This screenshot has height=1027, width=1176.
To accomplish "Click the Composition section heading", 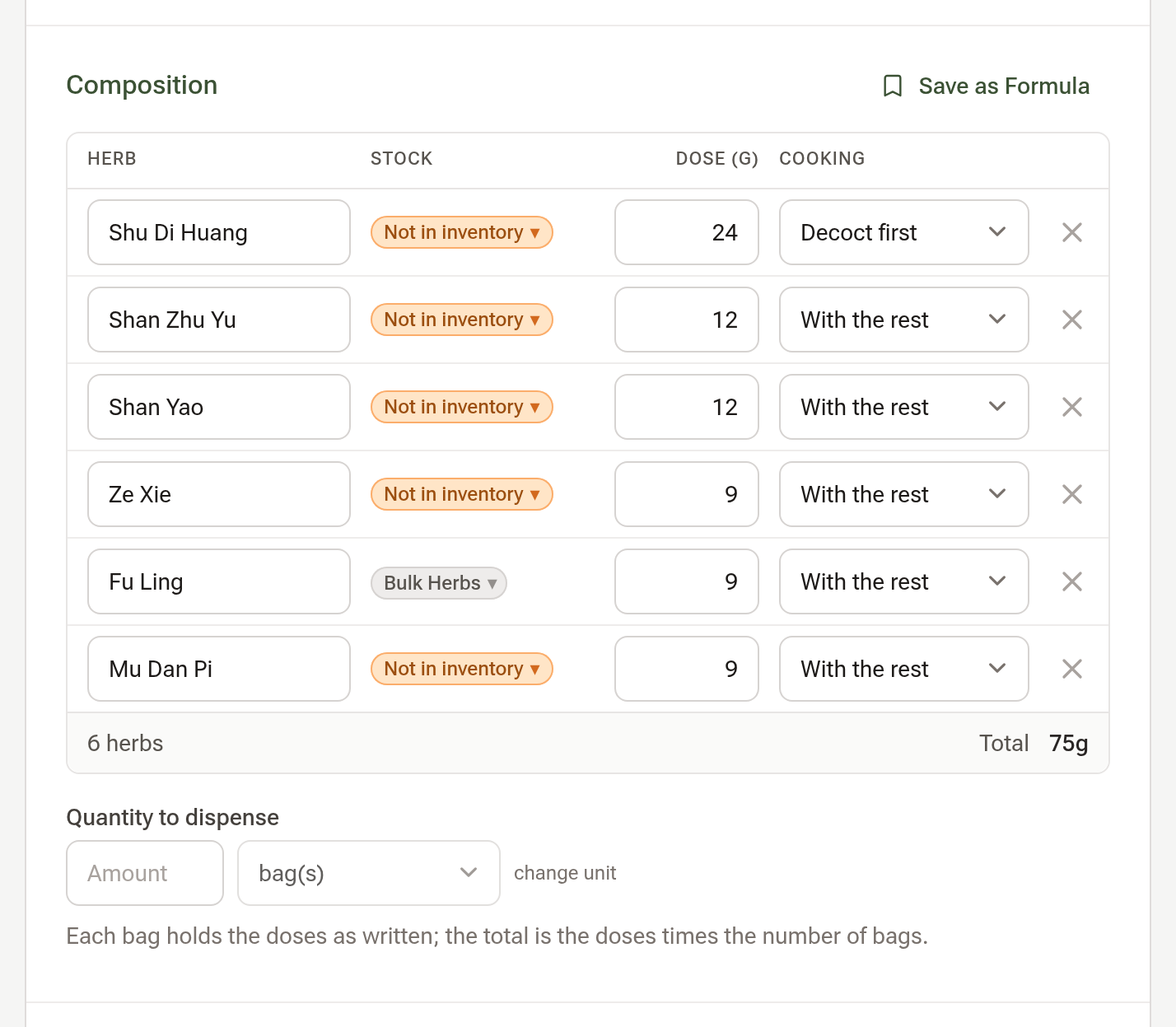I will coord(142,85).
